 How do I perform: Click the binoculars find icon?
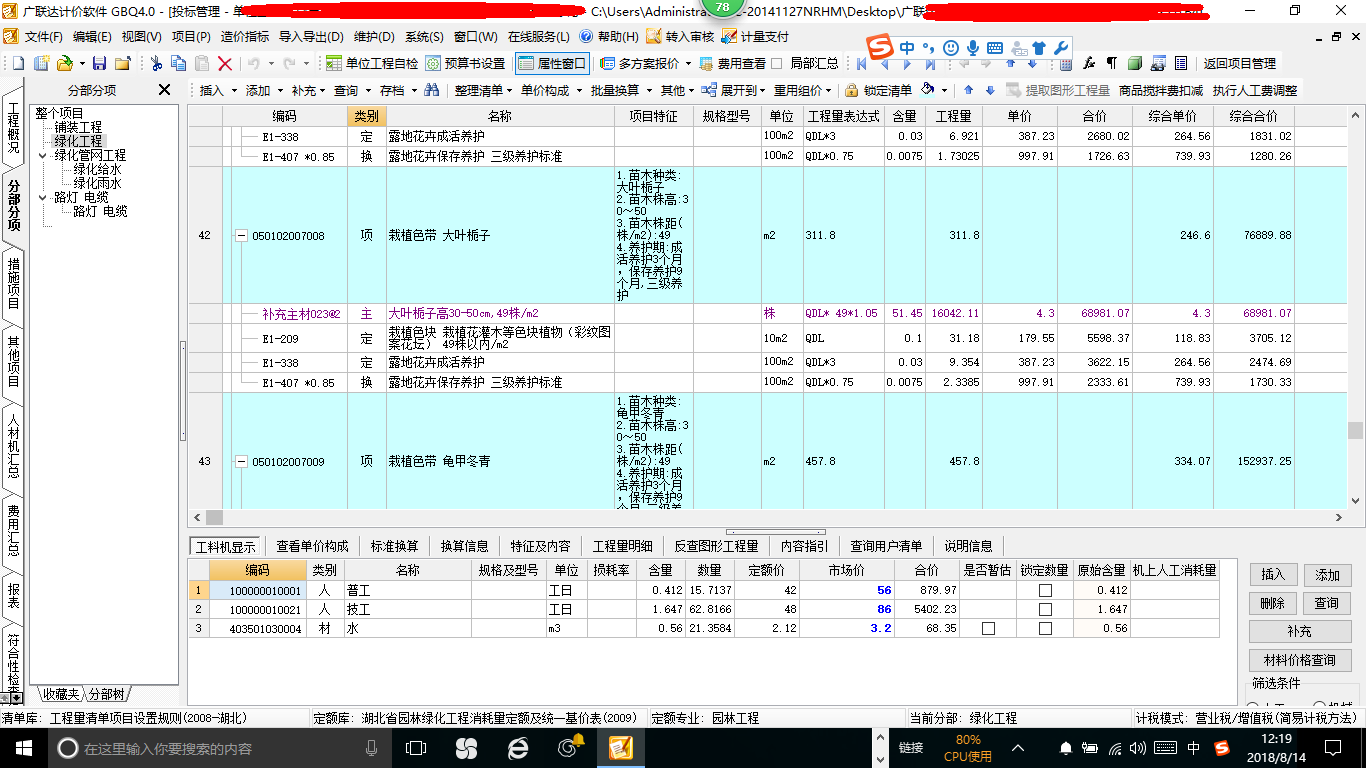431,90
